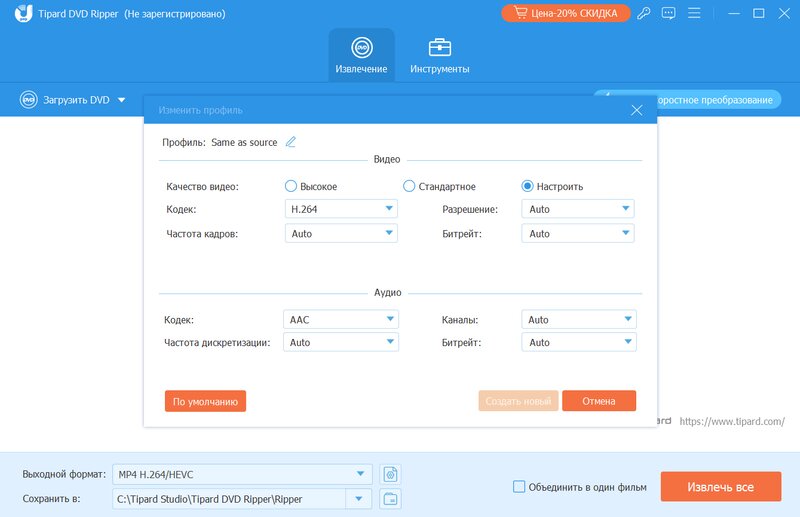Click the Сохранить в path field

click(229, 499)
